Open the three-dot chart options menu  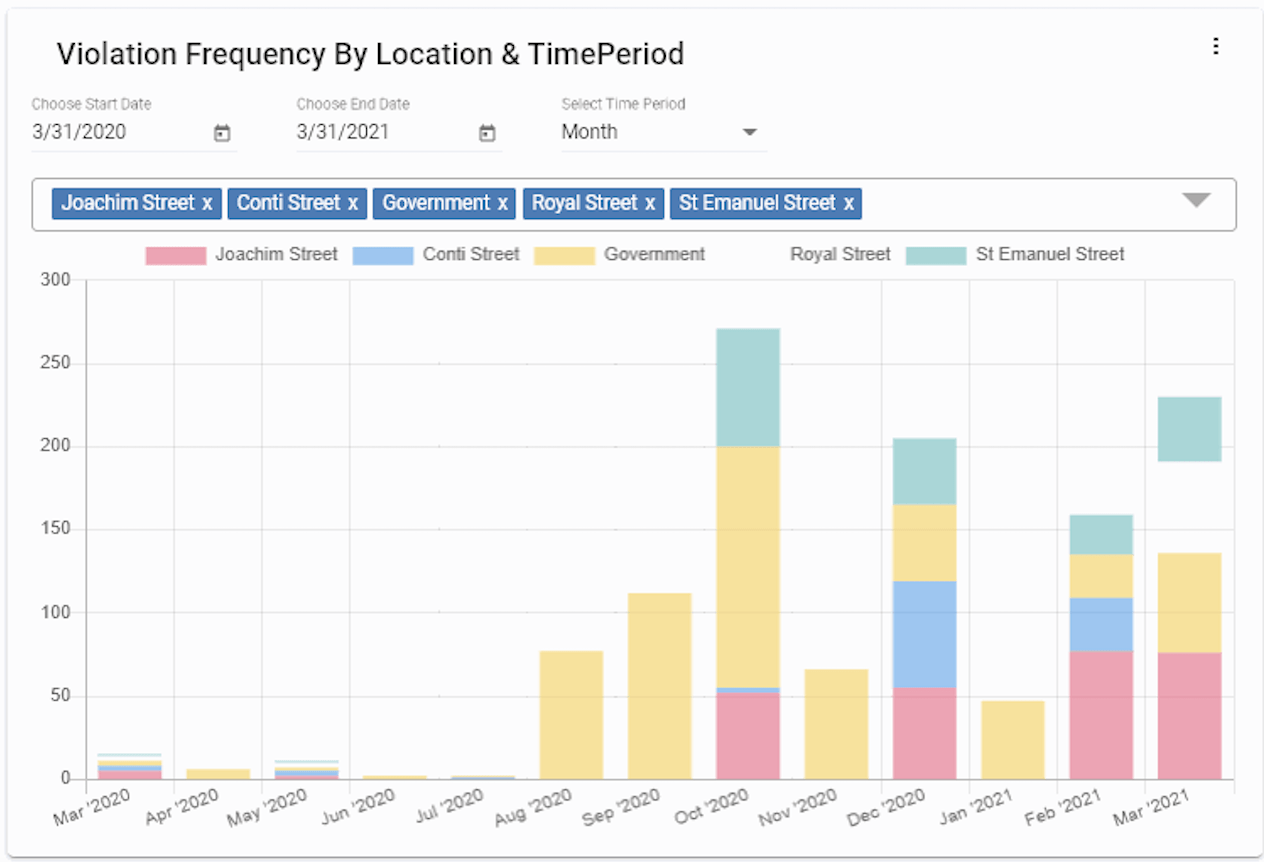pyautogui.click(x=1216, y=46)
